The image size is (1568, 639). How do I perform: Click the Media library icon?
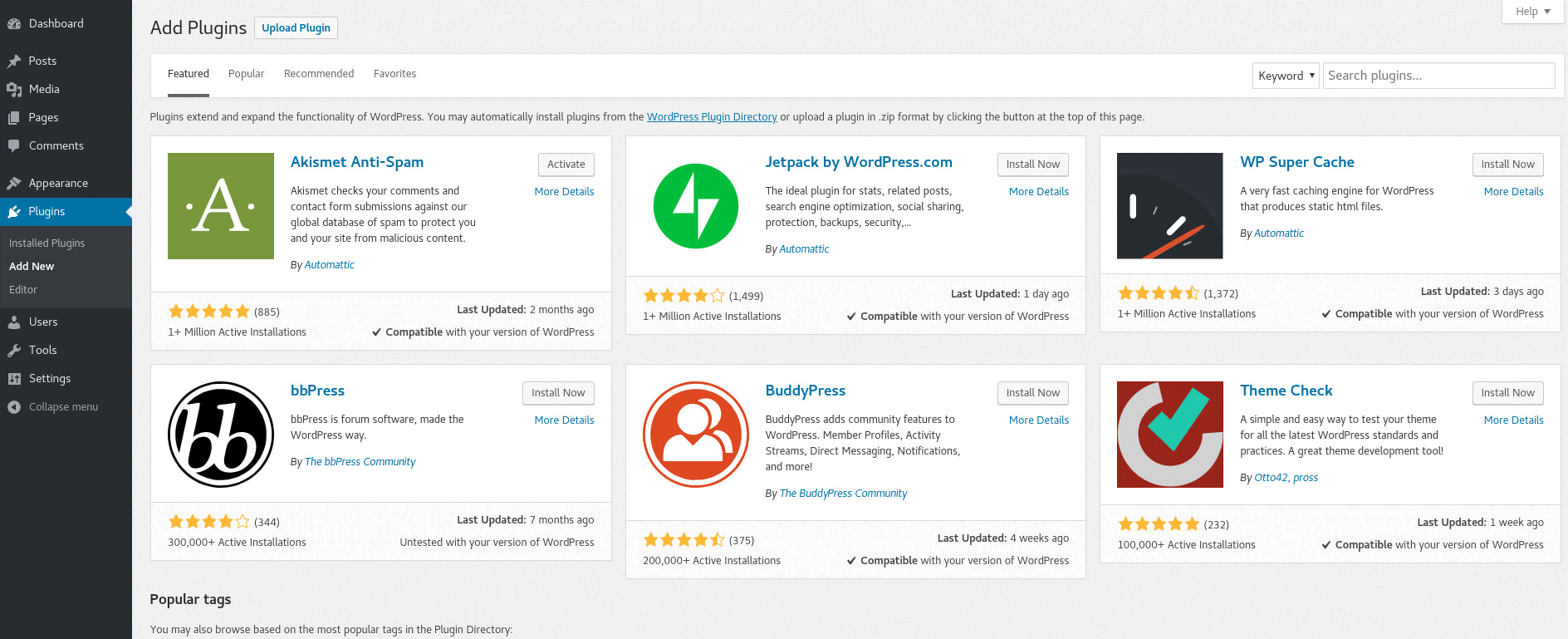tap(14, 89)
